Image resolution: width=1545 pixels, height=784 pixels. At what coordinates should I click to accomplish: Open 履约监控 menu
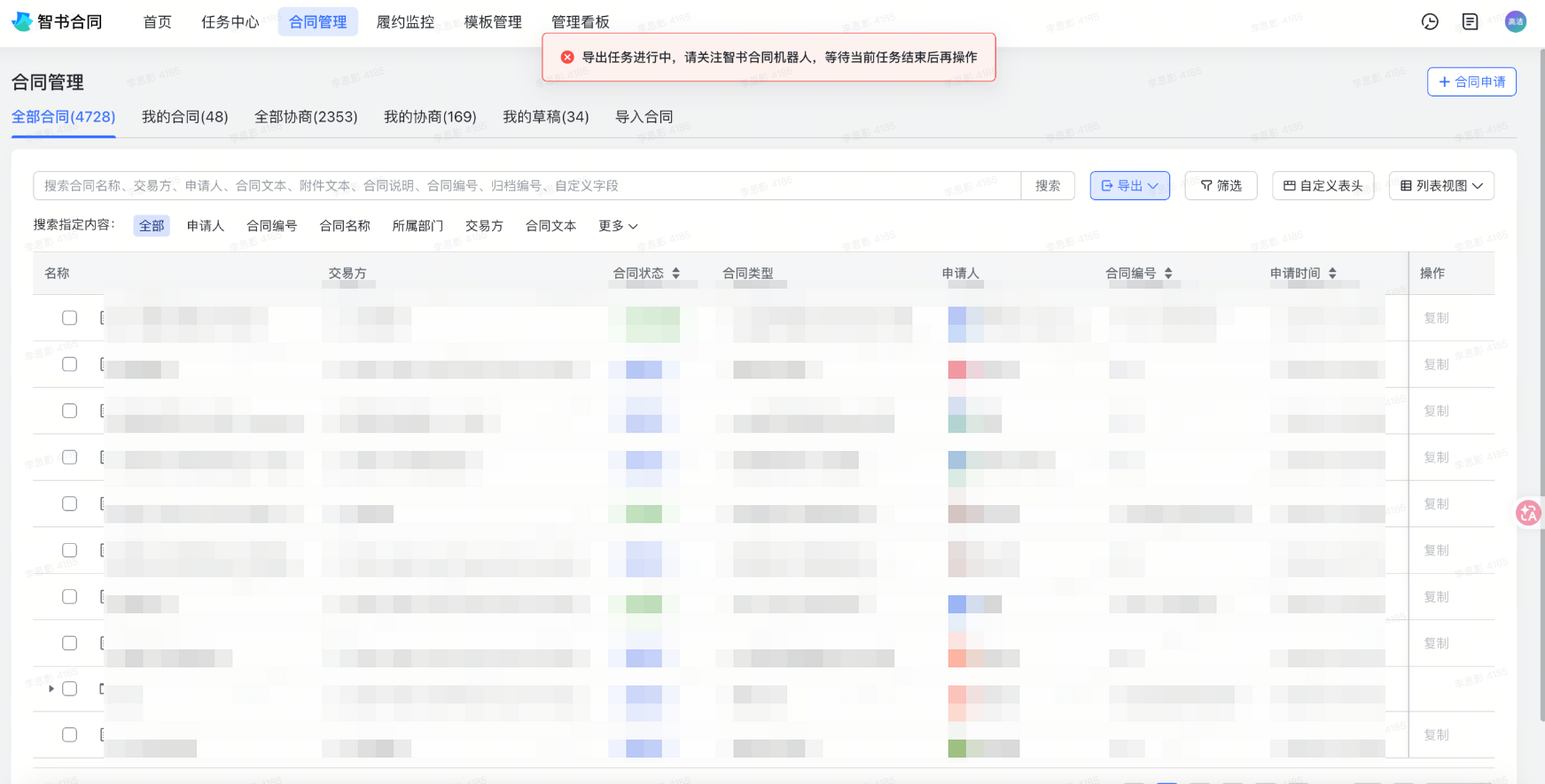[405, 21]
